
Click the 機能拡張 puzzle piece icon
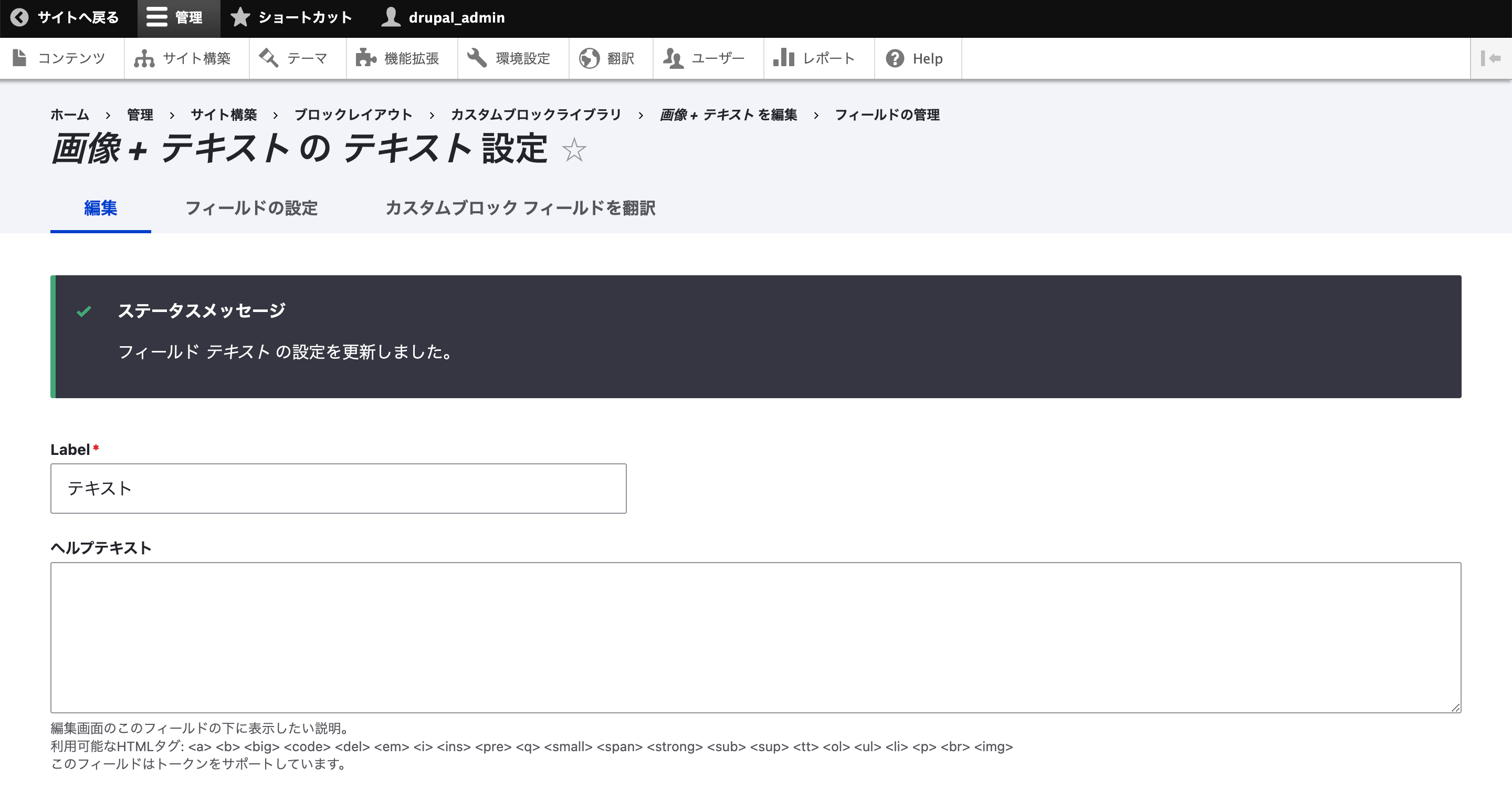(366, 58)
